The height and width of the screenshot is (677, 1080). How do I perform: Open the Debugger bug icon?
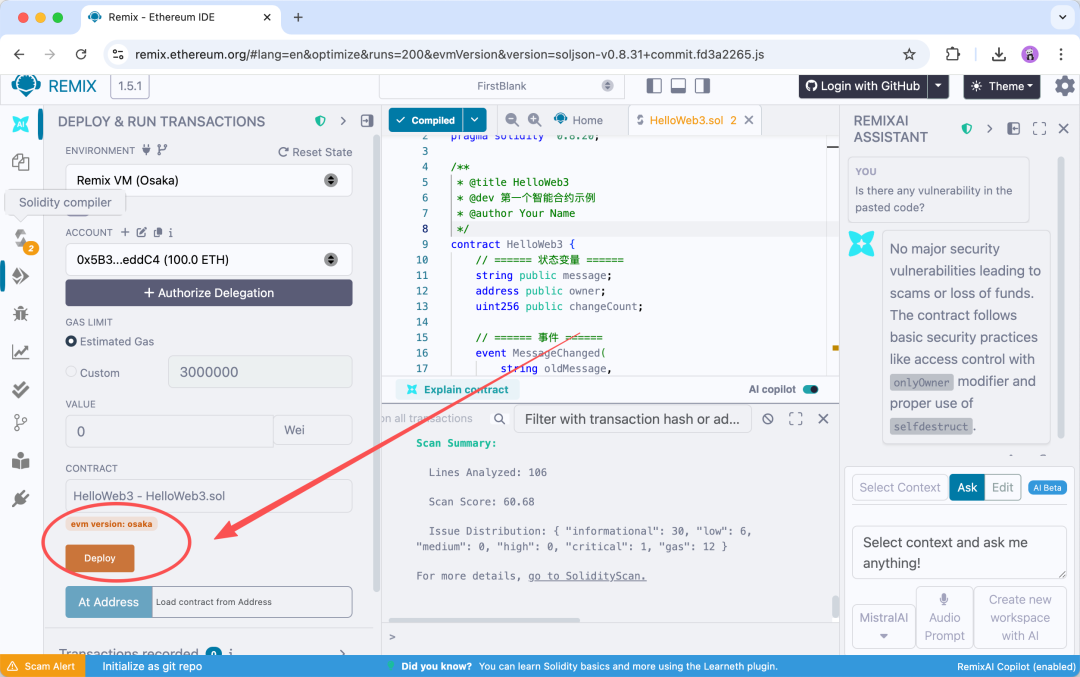click(21, 314)
